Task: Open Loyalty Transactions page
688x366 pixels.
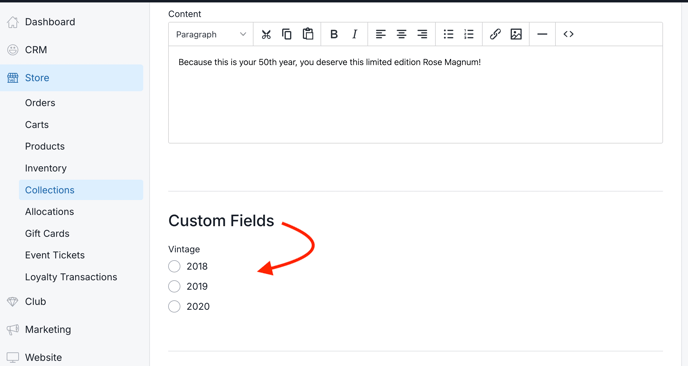Action: tap(71, 277)
